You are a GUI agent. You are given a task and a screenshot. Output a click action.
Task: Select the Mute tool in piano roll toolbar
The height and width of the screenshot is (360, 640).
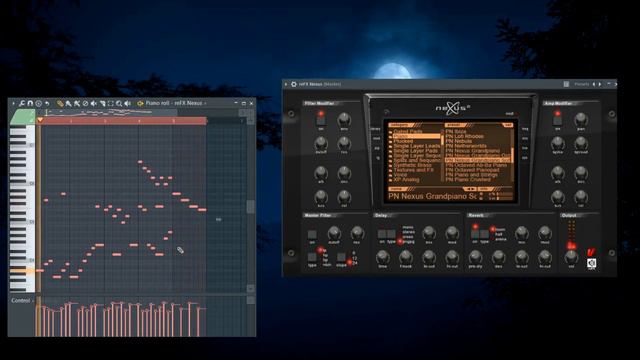[x=94, y=104]
